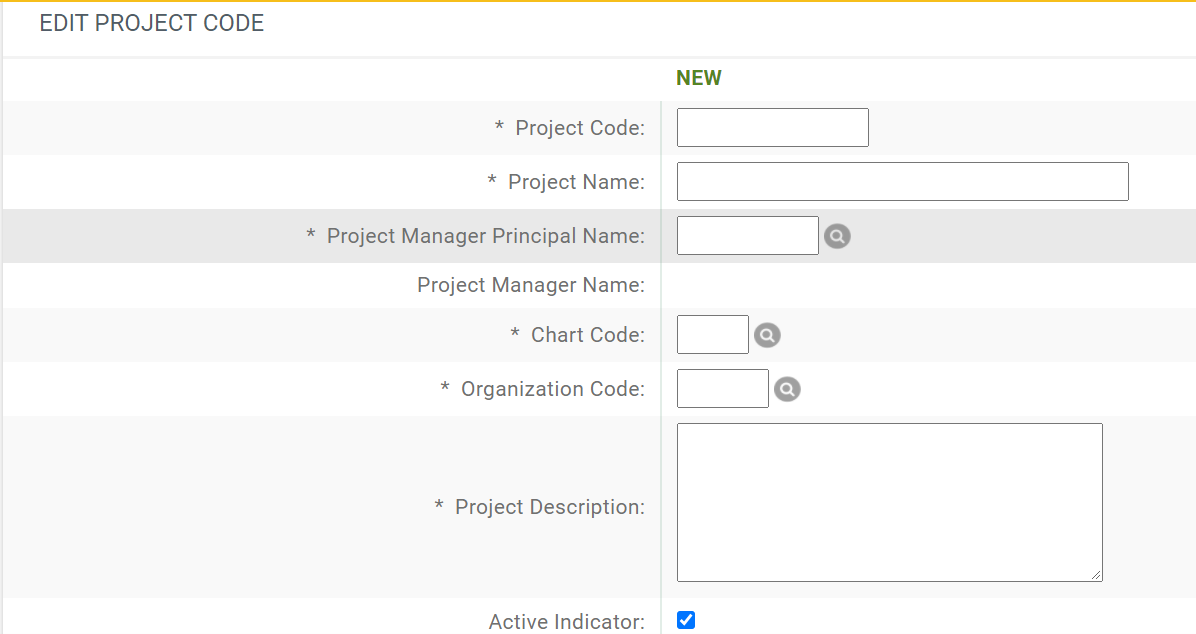Viewport: 1196px width, 634px height.
Task: Place cursor in the Project Description area
Action: 888,500
